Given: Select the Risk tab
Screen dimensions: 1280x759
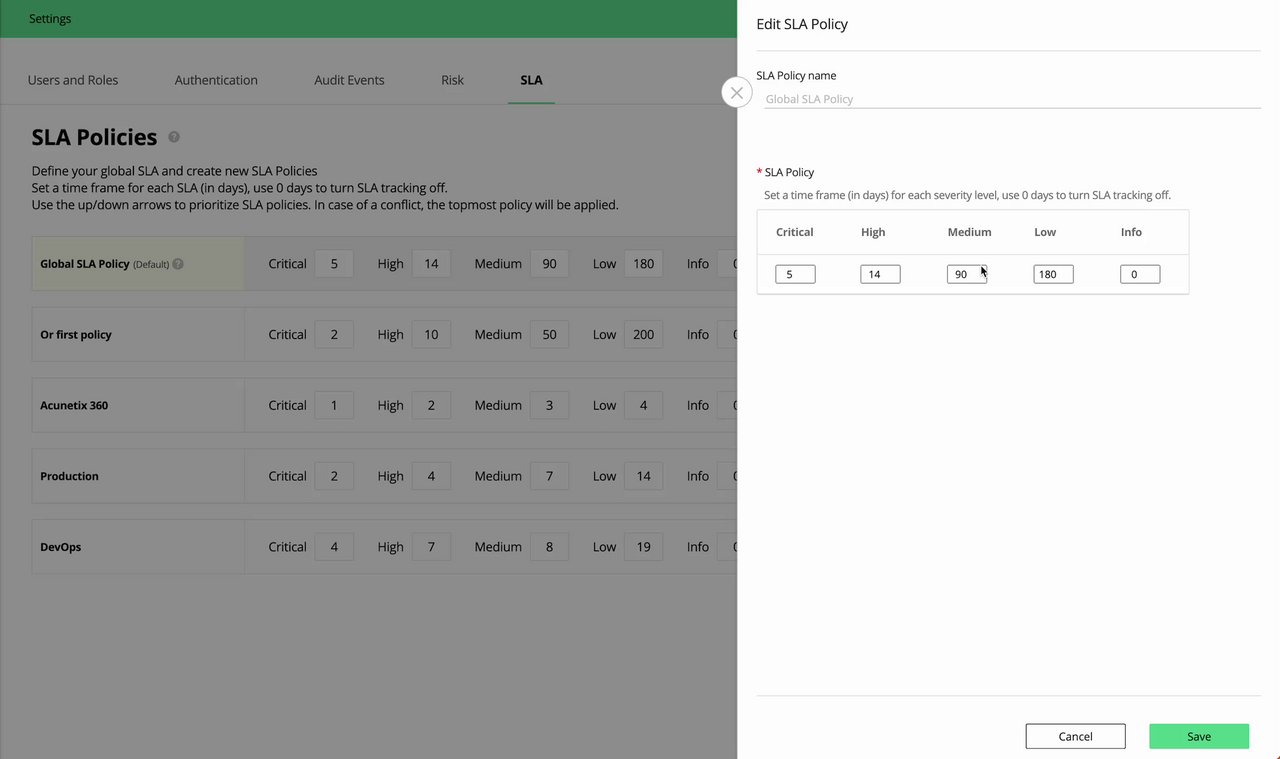Looking at the screenshot, I should coord(452,80).
